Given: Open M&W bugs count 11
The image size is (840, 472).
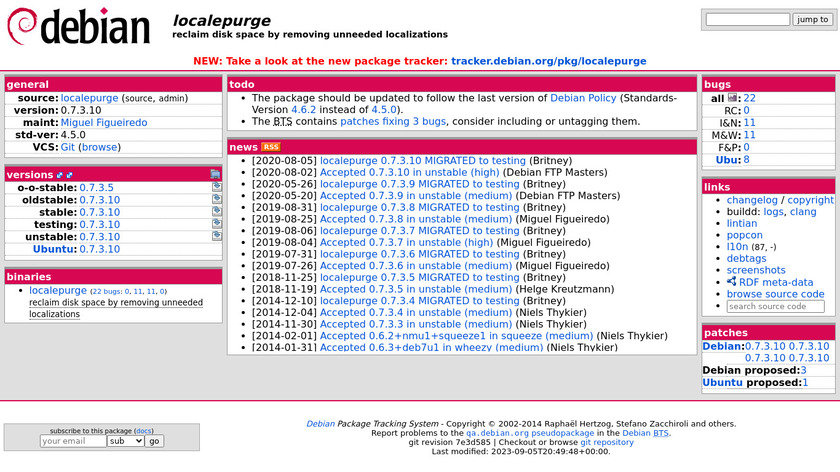Looking at the screenshot, I should [x=749, y=135].
